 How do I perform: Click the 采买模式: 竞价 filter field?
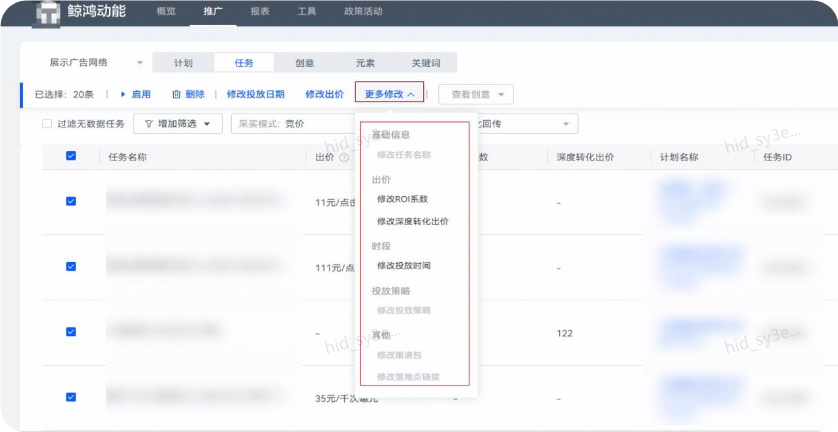pos(294,124)
